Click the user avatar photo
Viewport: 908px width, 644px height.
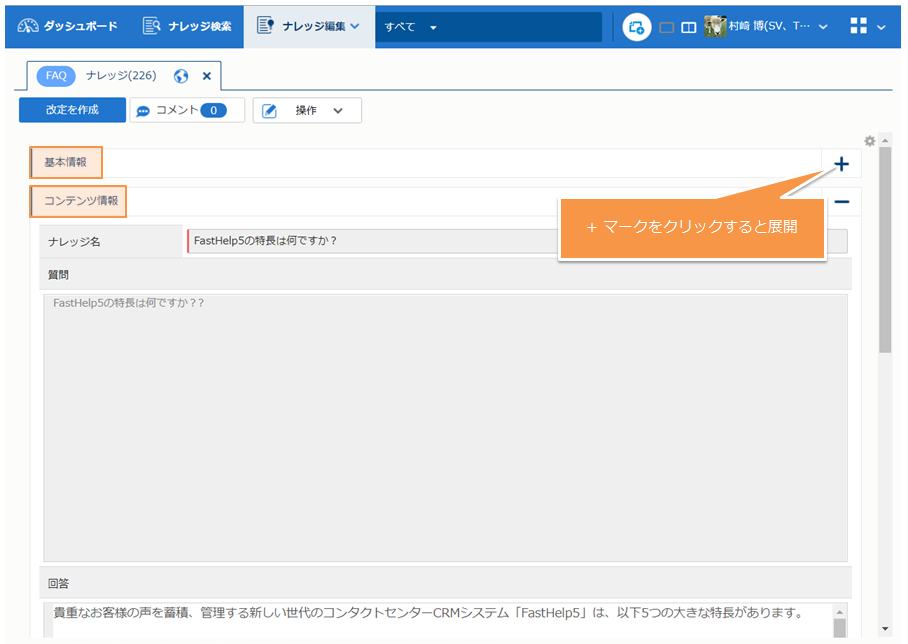715,27
